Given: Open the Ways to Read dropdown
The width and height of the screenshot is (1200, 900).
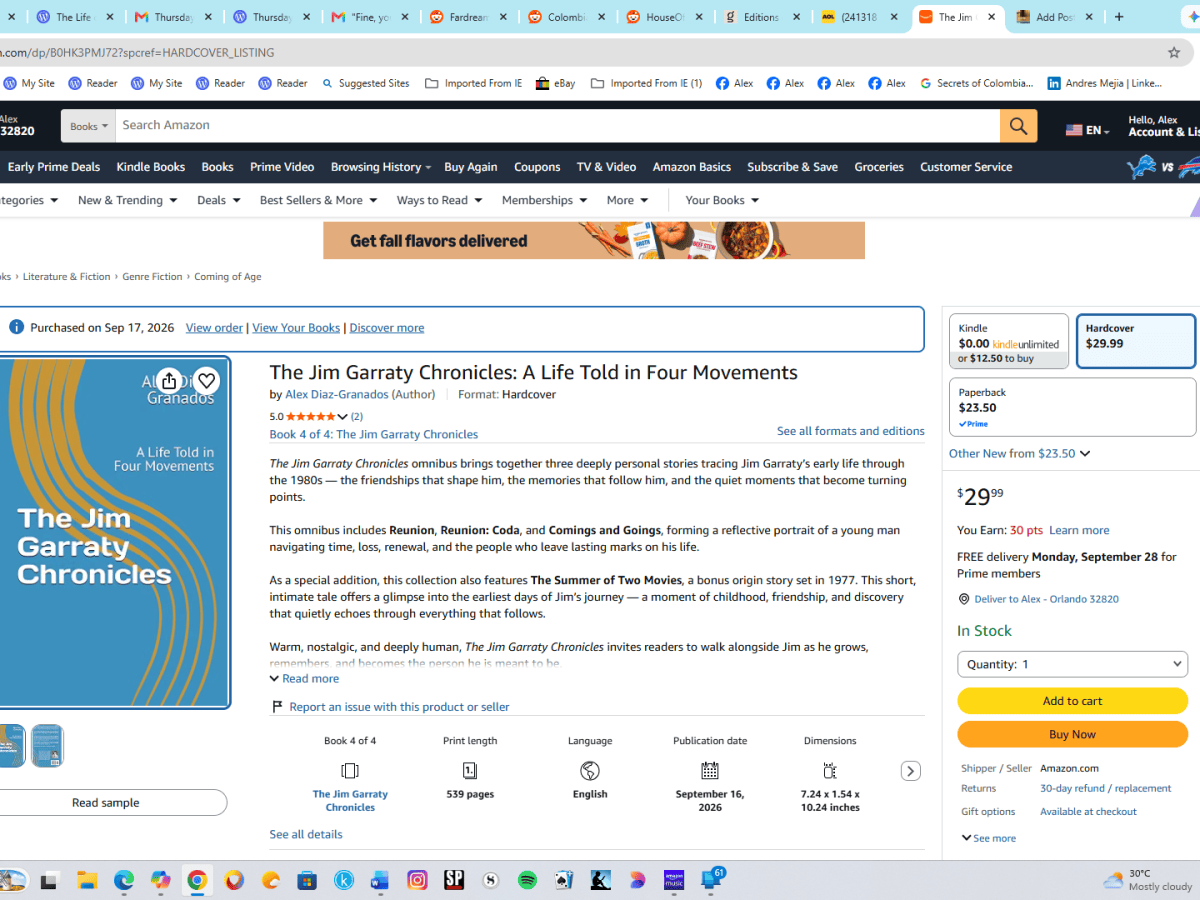Looking at the screenshot, I should [x=439, y=200].
